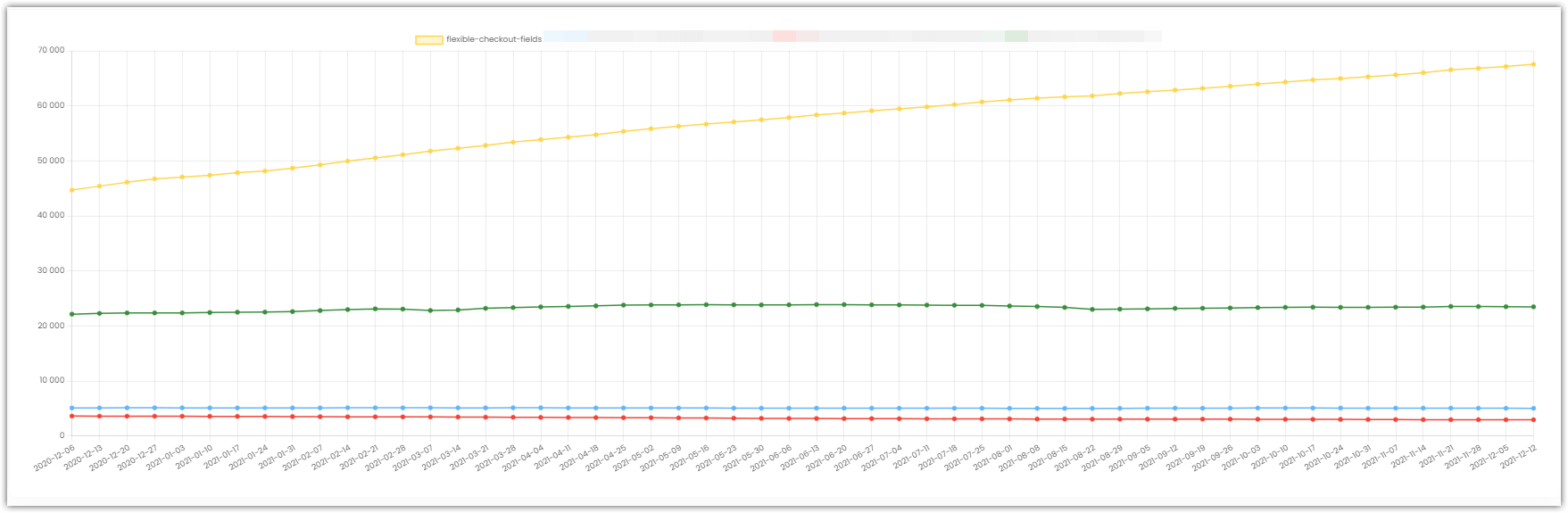Click the yellow flexible-checkout-fields legend swatch
The image size is (1568, 513).
[429, 40]
